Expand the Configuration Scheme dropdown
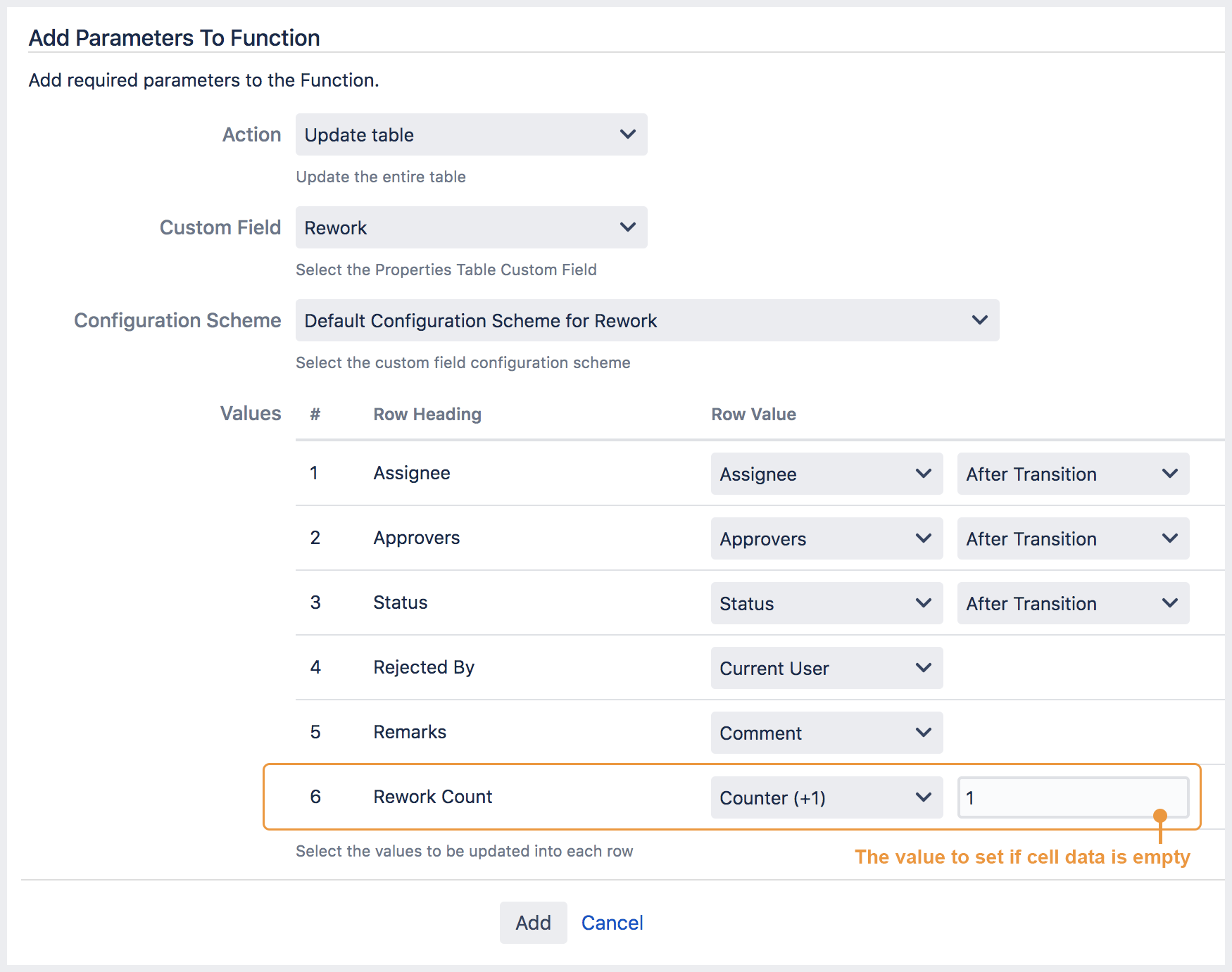The width and height of the screenshot is (1232, 972). pos(647,320)
